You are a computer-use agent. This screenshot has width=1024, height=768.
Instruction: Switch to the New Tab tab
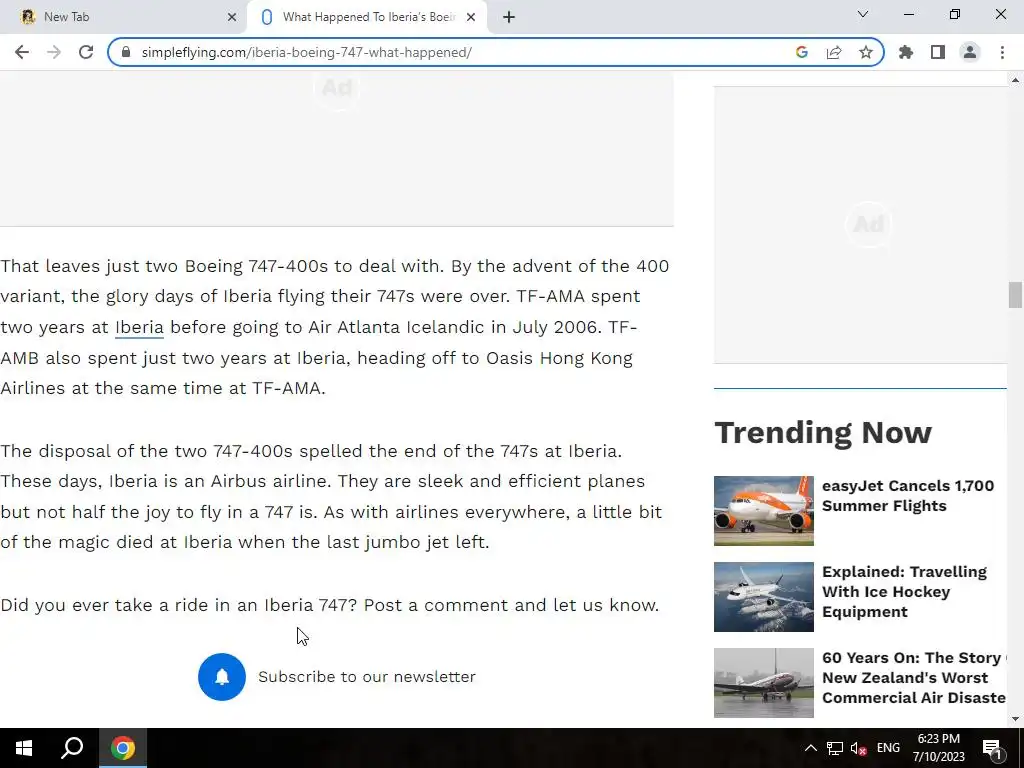(x=124, y=17)
